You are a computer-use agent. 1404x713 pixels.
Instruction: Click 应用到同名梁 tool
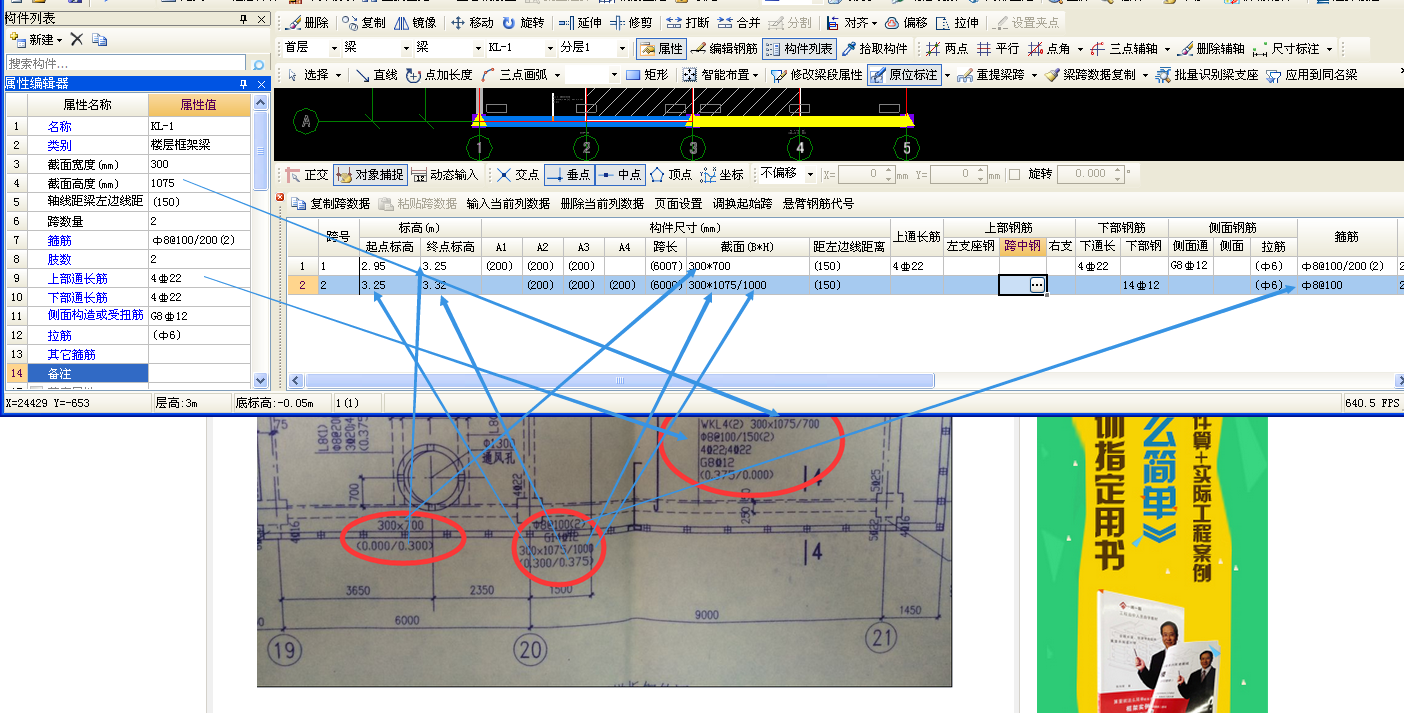[x=1312, y=74]
